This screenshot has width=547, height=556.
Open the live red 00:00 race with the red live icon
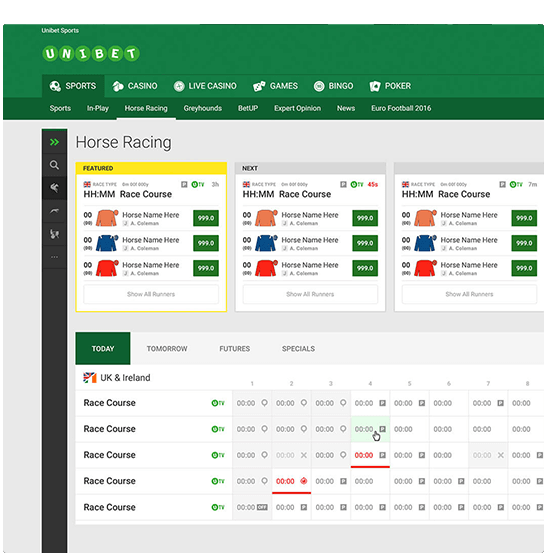tap(291, 481)
